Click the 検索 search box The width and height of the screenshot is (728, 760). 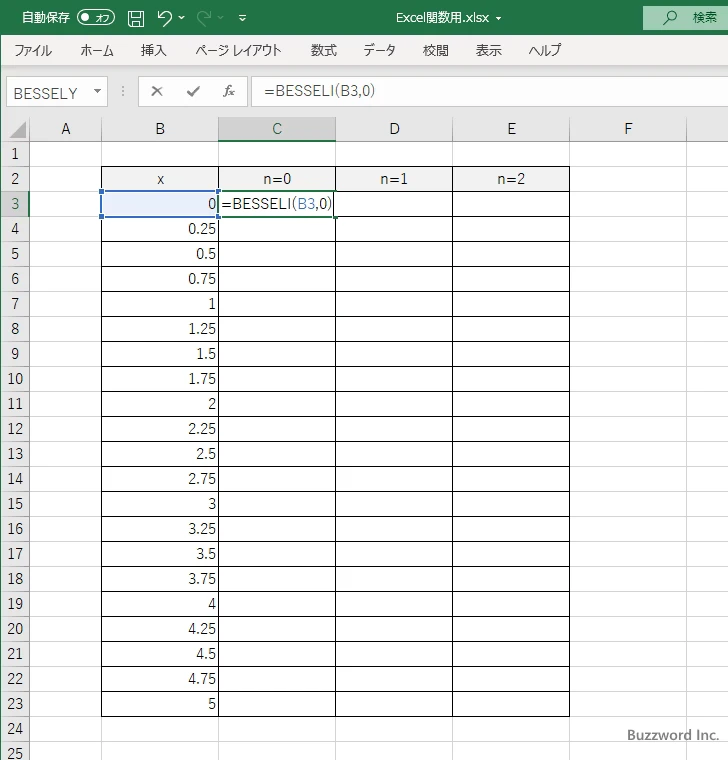[x=685, y=18]
